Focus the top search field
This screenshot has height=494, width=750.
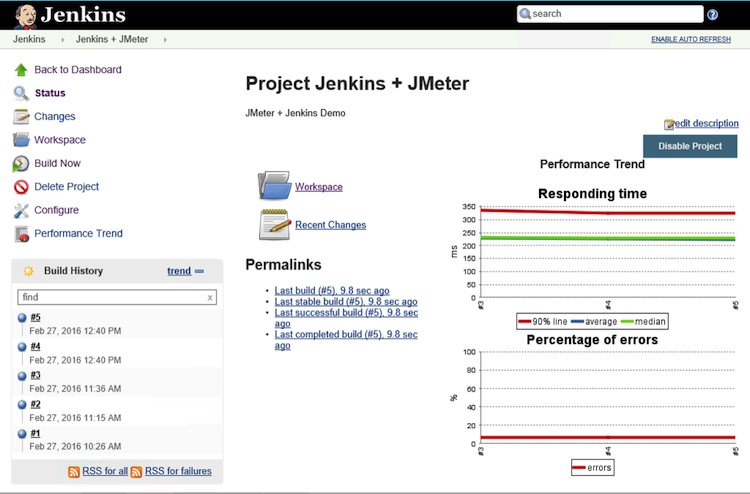[x=610, y=14]
